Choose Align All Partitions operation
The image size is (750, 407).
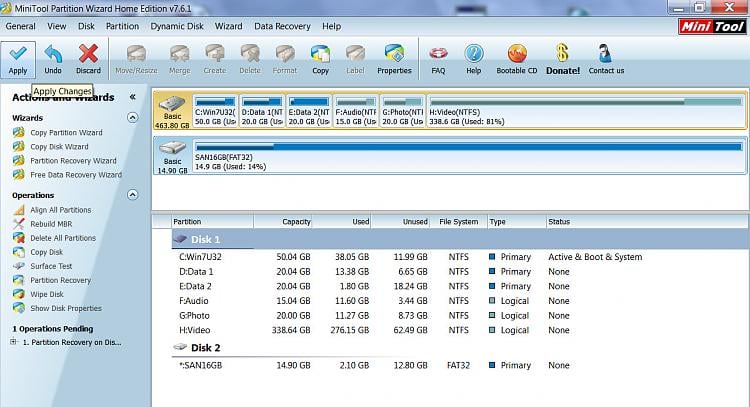point(61,209)
